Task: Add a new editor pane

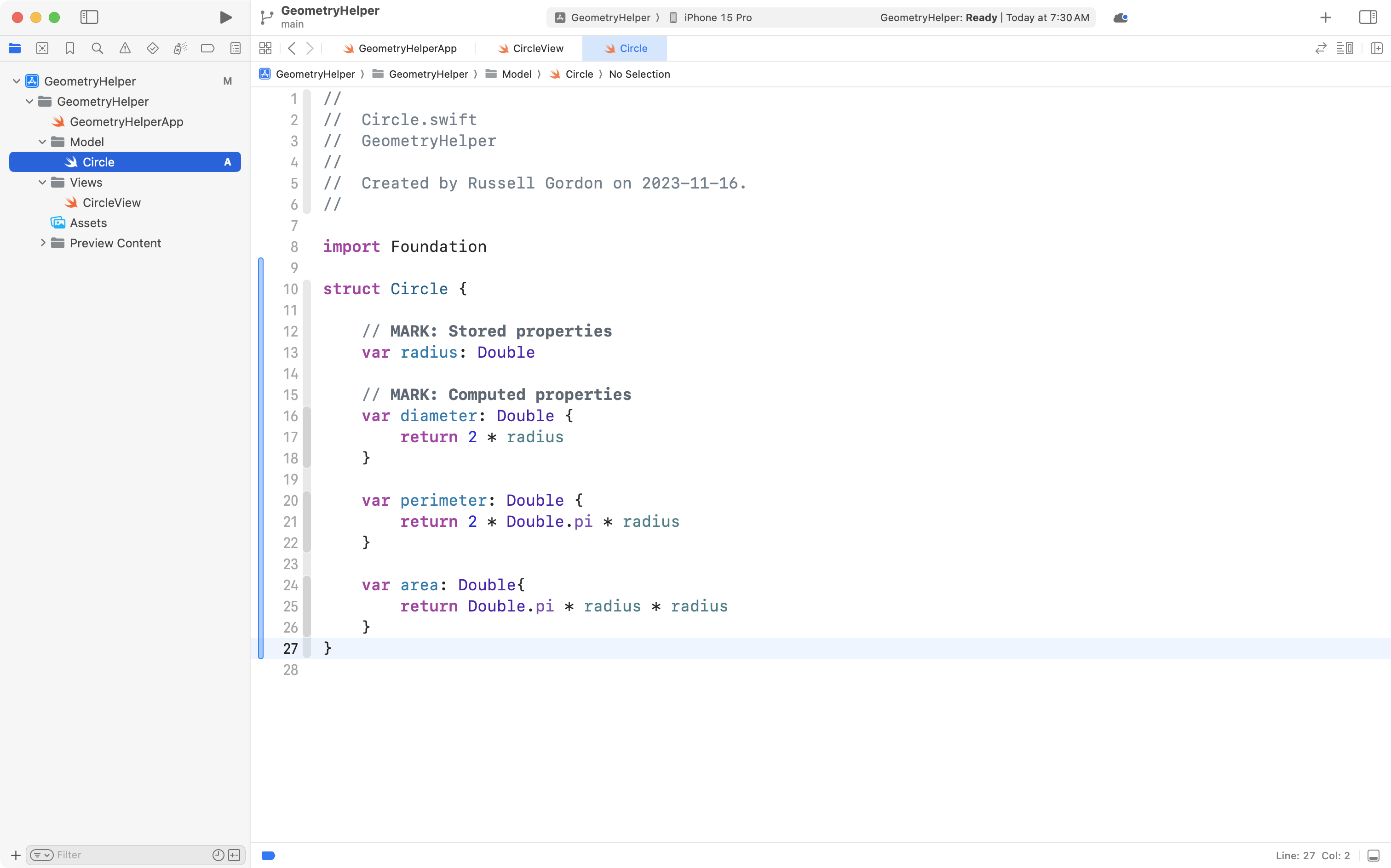Action: coord(1377,48)
